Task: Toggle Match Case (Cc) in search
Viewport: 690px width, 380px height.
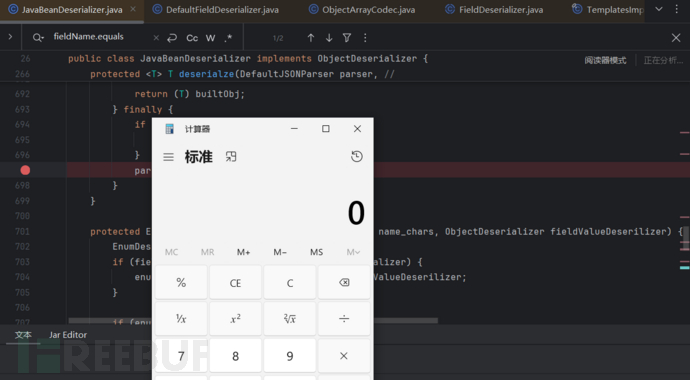Action: [x=192, y=38]
